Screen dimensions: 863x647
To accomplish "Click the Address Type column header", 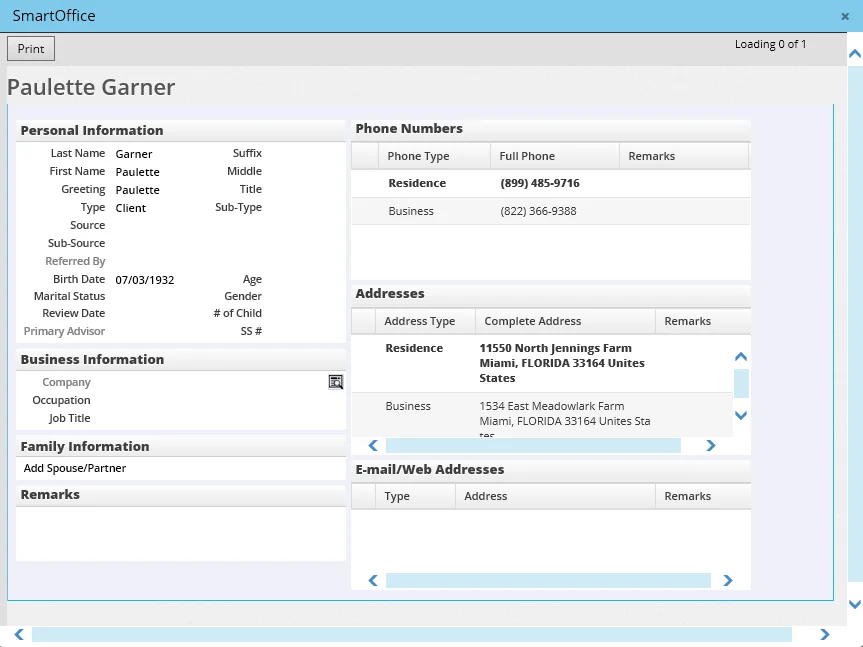I will (419, 321).
